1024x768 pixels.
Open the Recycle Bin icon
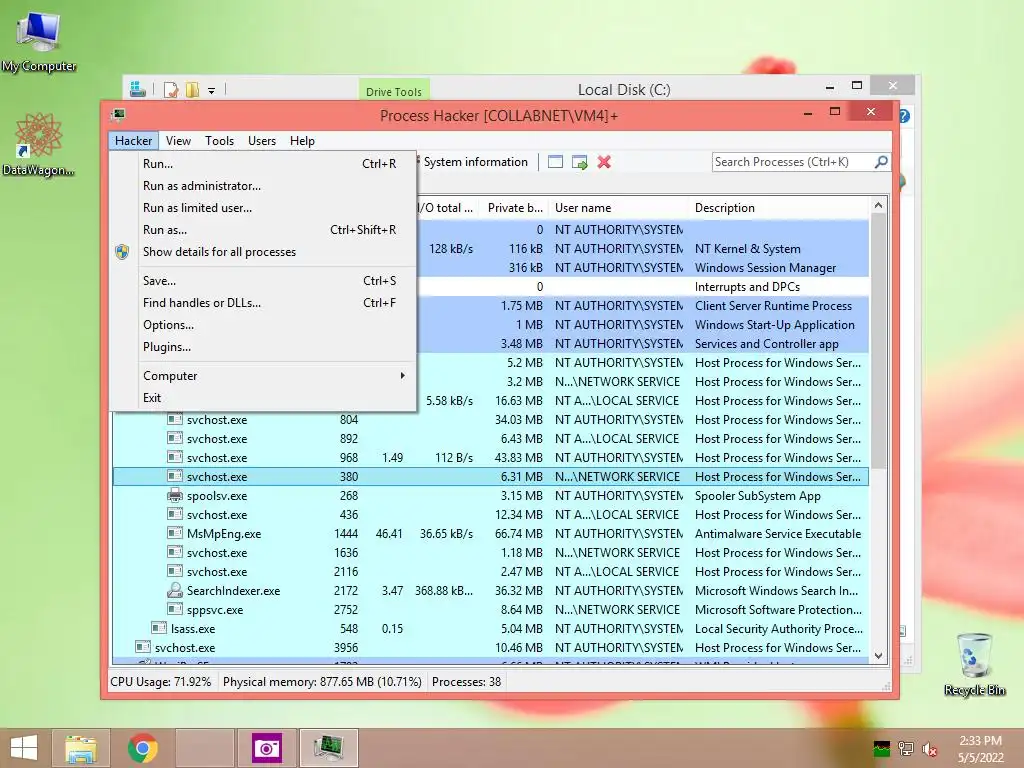974,665
